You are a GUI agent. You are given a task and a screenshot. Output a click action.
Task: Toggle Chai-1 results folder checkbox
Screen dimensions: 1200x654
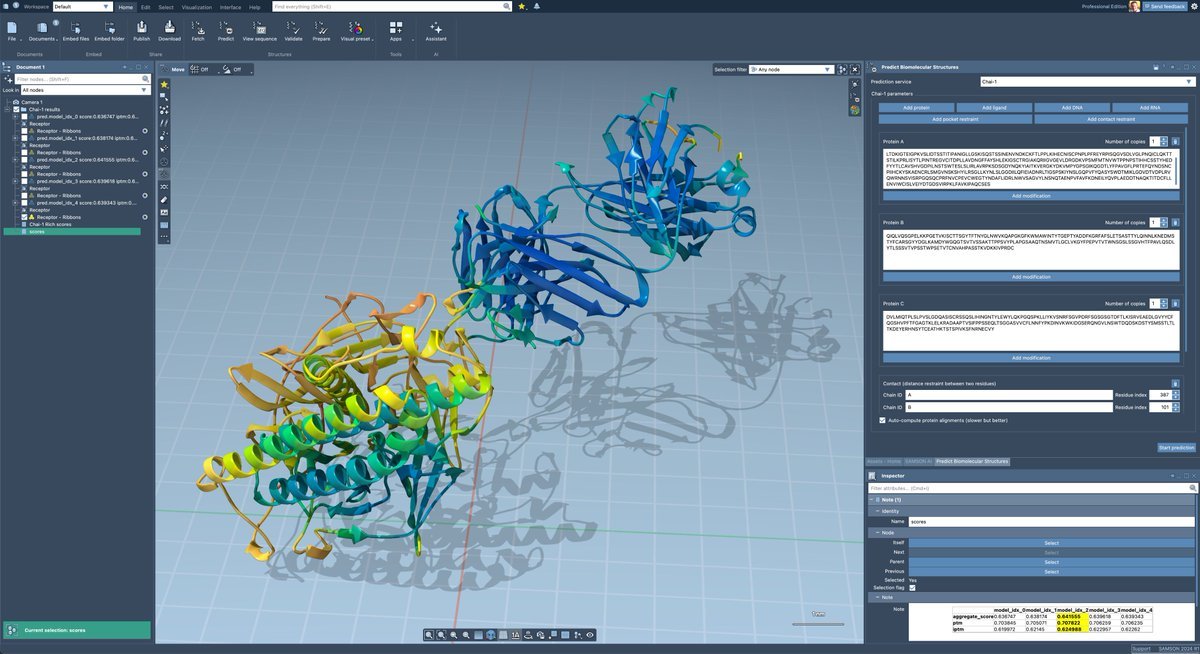coord(15,109)
